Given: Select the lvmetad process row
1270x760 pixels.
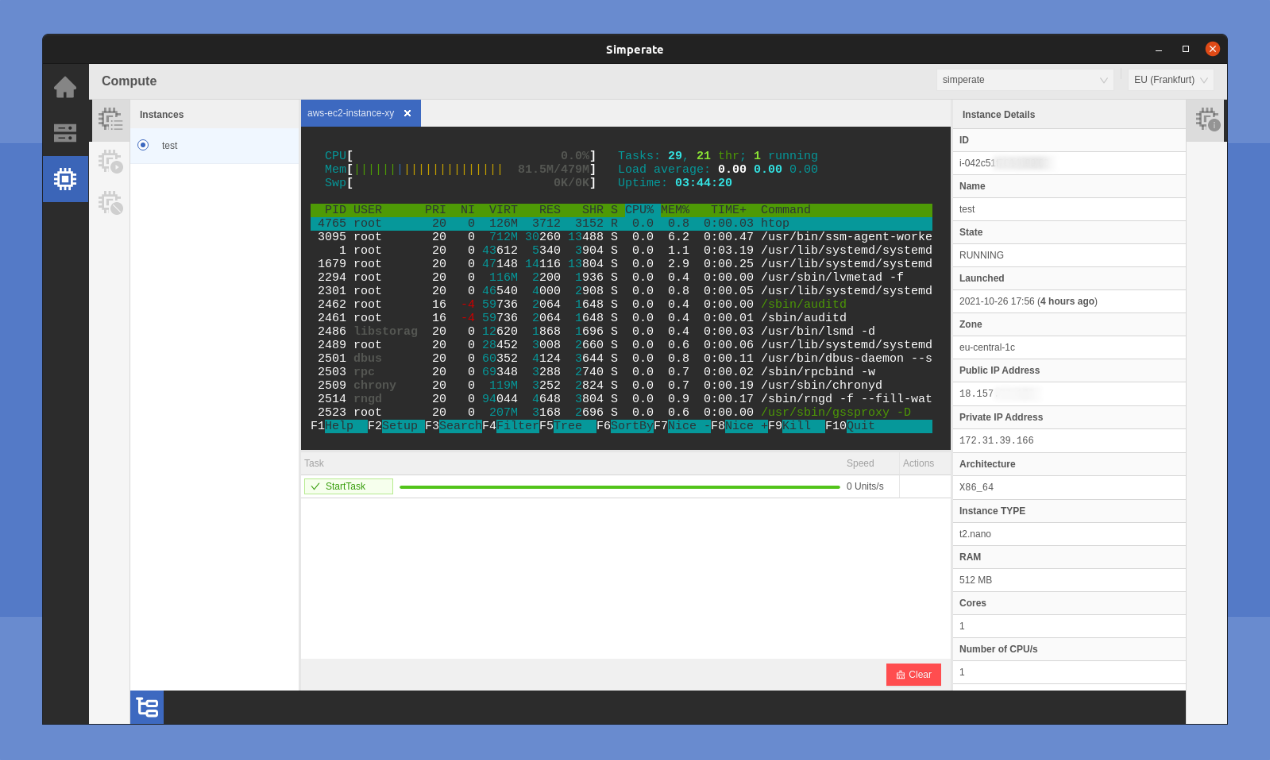Looking at the screenshot, I should pyautogui.click(x=621, y=278).
